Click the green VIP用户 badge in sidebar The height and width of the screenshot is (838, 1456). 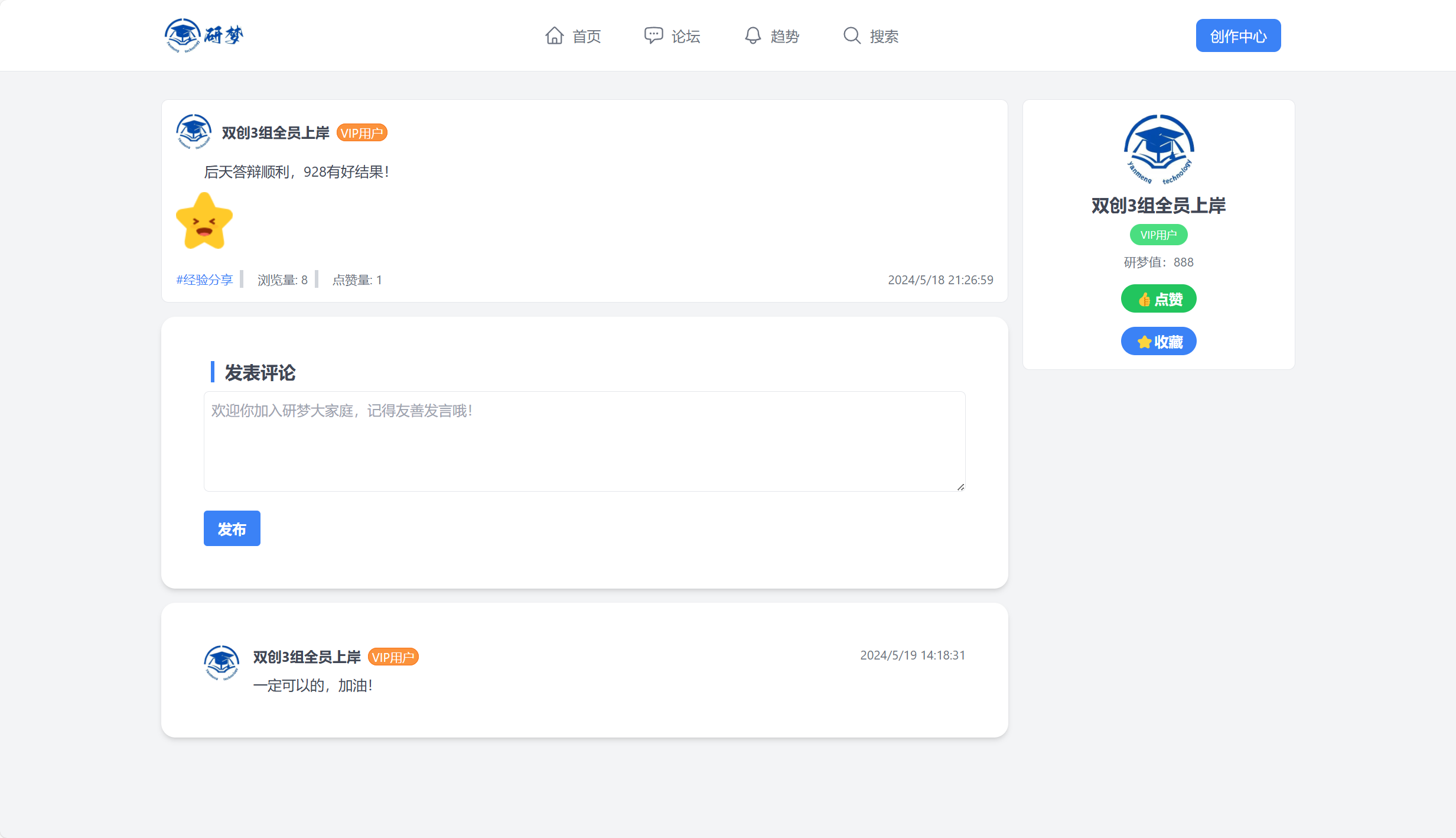point(1158,235)
